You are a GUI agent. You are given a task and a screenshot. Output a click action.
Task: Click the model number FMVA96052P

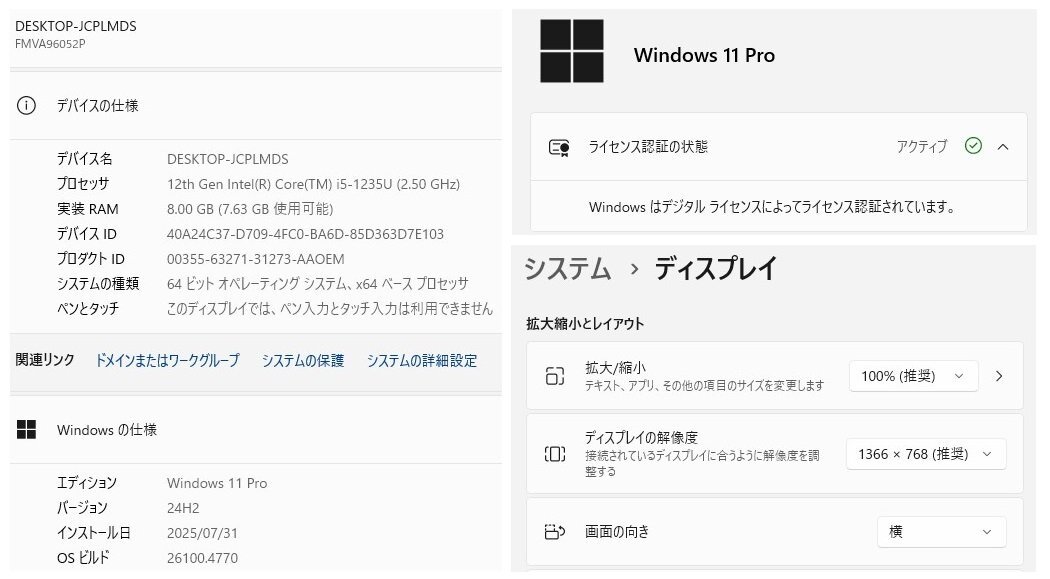50,44
